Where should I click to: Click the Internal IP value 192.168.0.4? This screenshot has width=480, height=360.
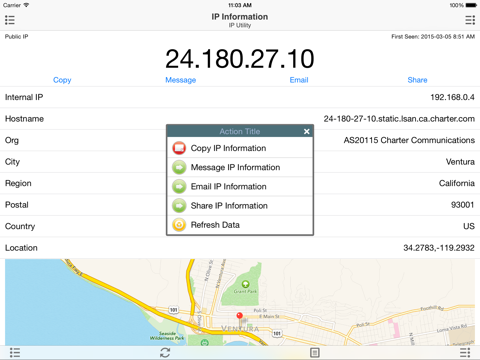pyautogui.click(x=452, y=97)
